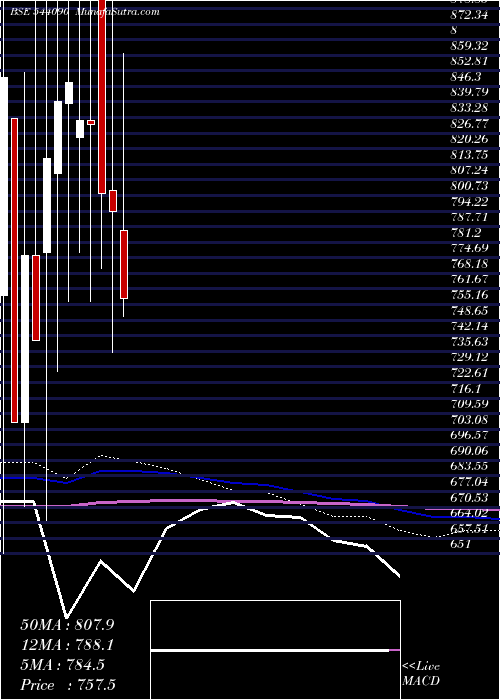Select the 50MA : 807.9 readout
The height and width of the screenshot is (700, 500).
[x=67, y=625]
